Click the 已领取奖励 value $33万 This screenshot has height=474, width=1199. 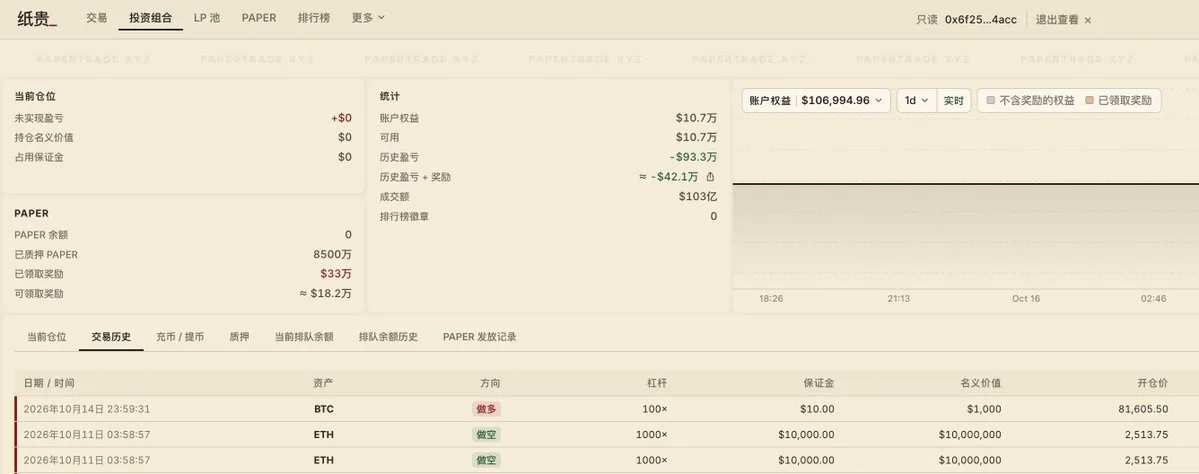[x=336, y=274]
